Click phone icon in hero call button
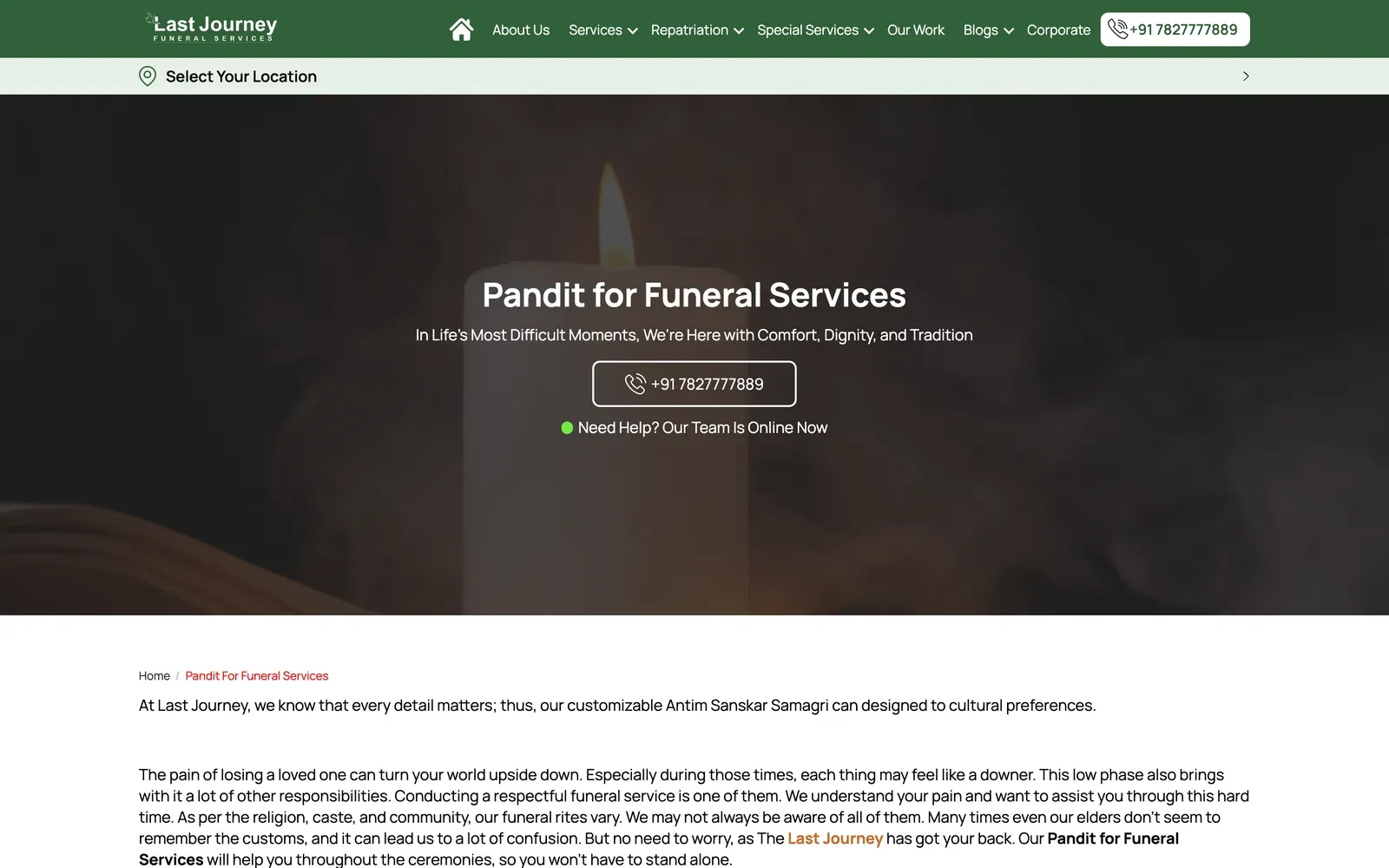This screenshot has height=868, width=1389. click(635, 384)
